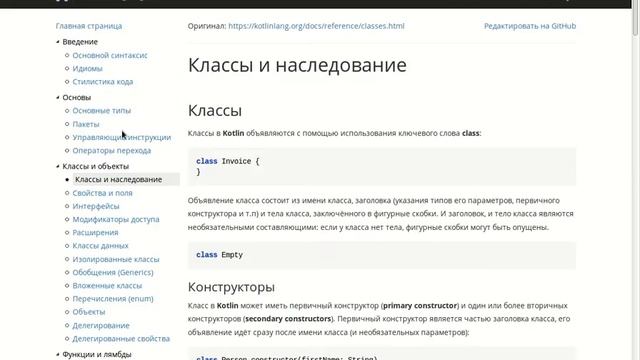Click the Конструкторы section heading
Image resolution: width=640 pixels, height=360 pixels.
point(231,287)
